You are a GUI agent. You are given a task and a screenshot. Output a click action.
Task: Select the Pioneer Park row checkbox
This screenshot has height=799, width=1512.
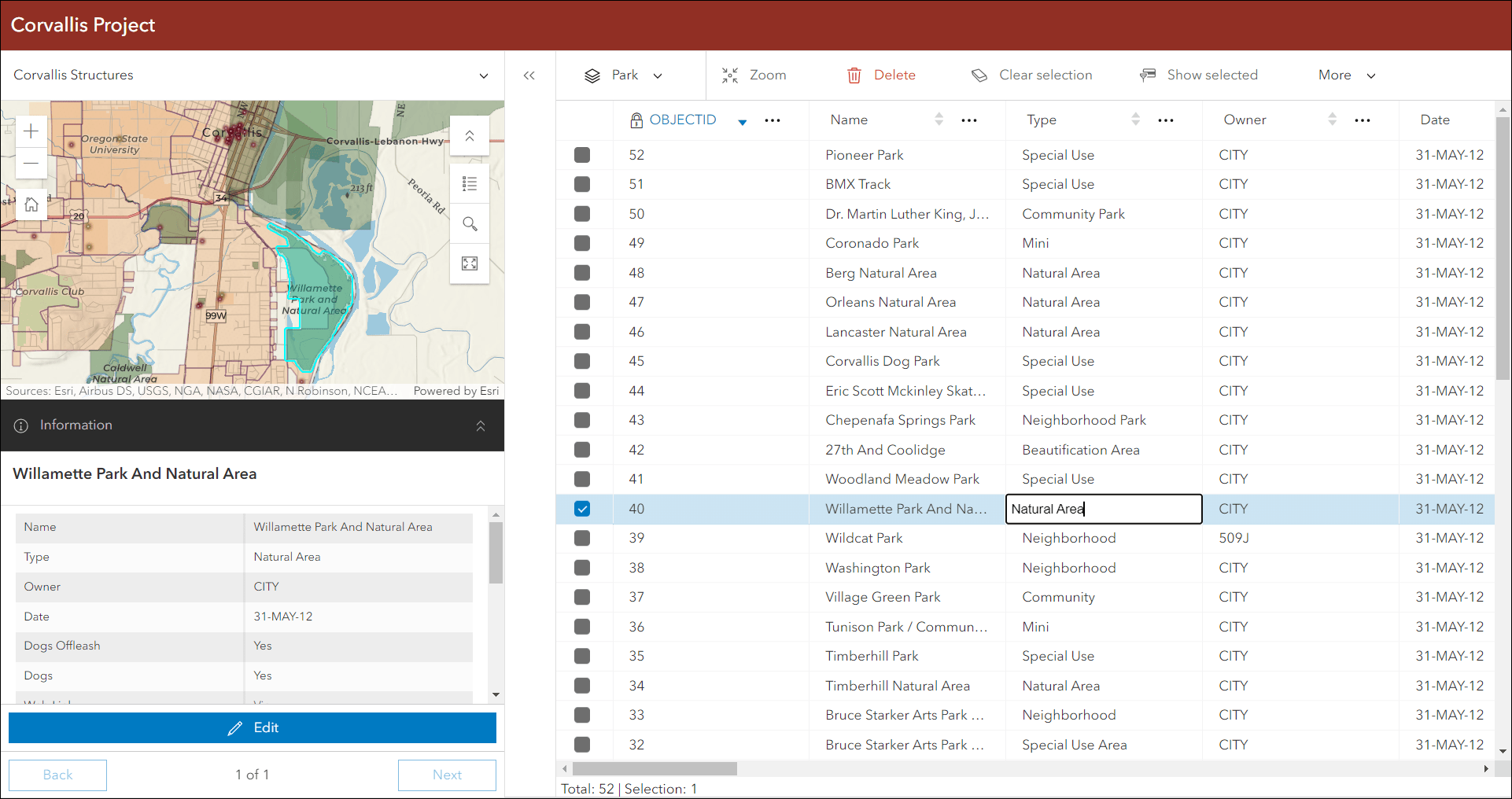pos(582,155)
